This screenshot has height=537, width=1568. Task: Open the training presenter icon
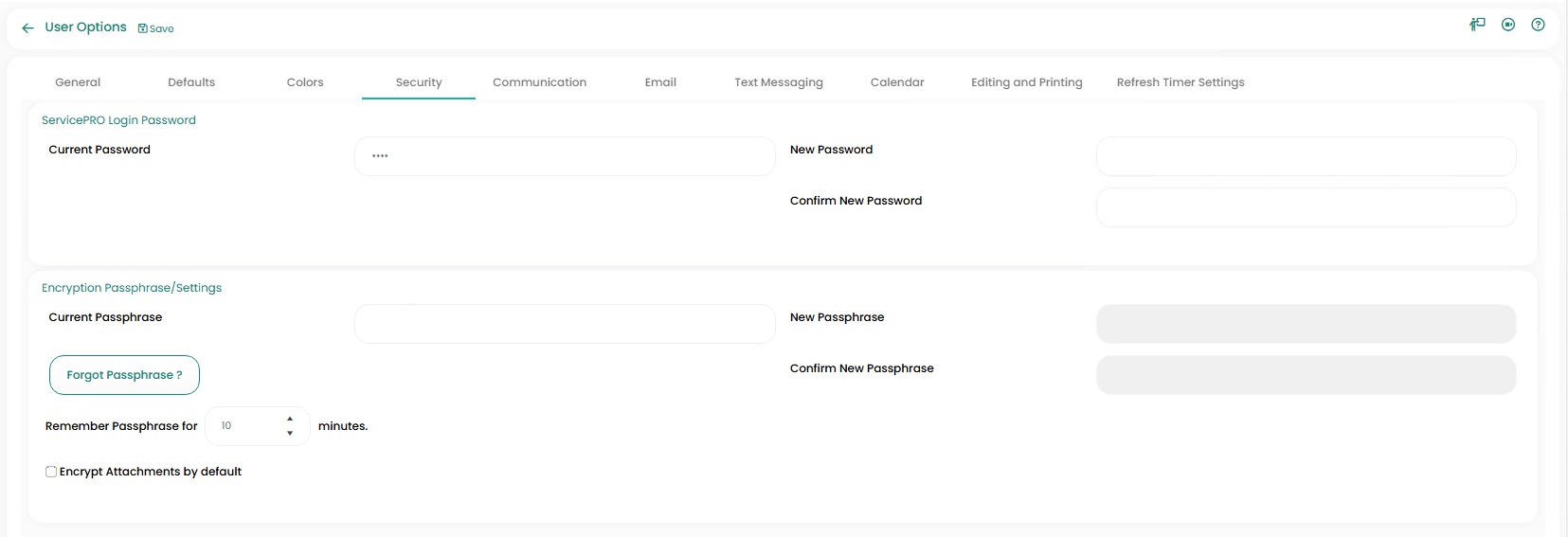(1477, 25)
